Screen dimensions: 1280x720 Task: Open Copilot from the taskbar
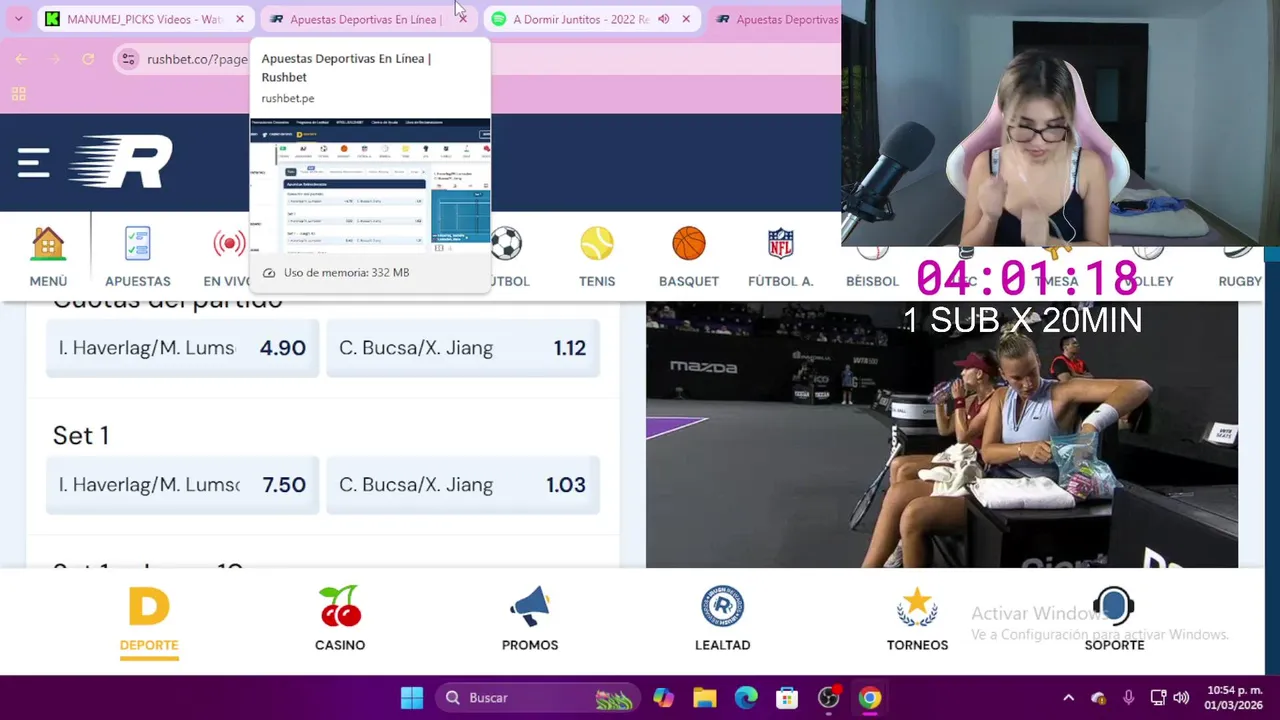[x=663, y=698]
